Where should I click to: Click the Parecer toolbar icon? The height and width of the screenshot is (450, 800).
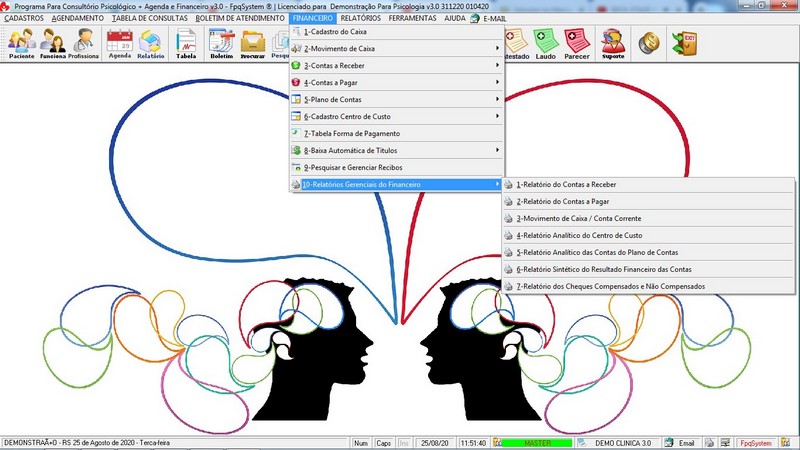click(577, 44)
